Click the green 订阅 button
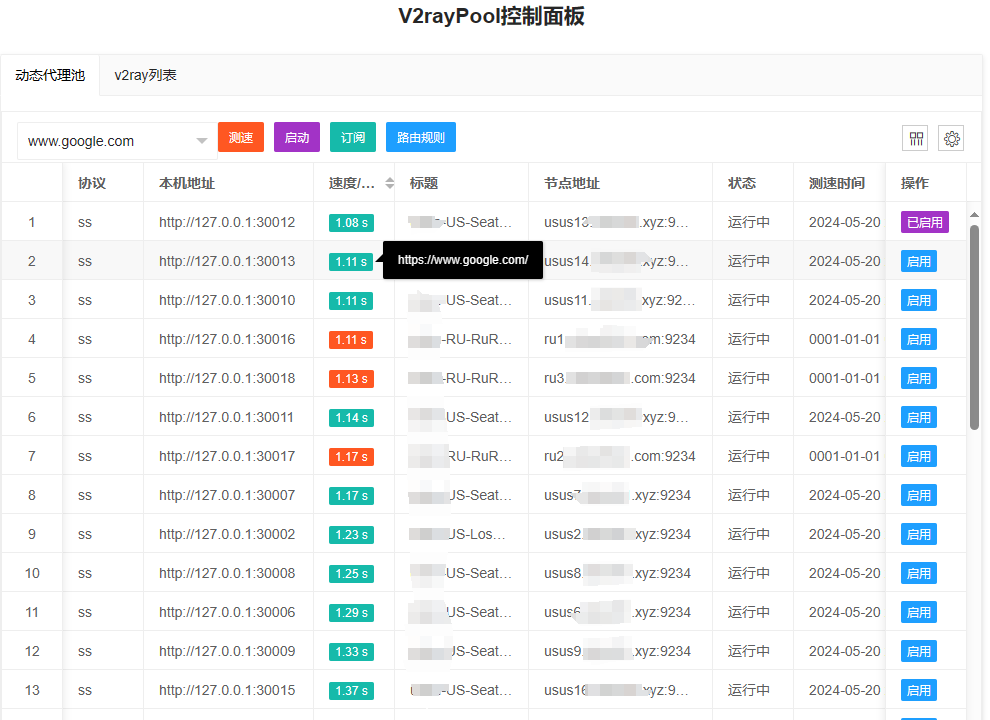The width and height of the screenshot is (990, 720). tap(353, 137)
